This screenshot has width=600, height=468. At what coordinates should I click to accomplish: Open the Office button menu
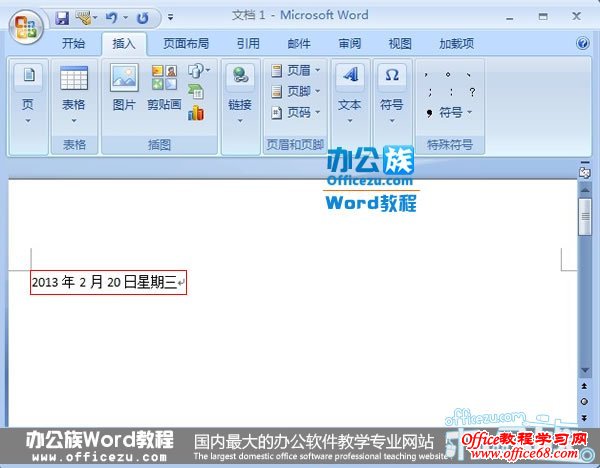26,27
